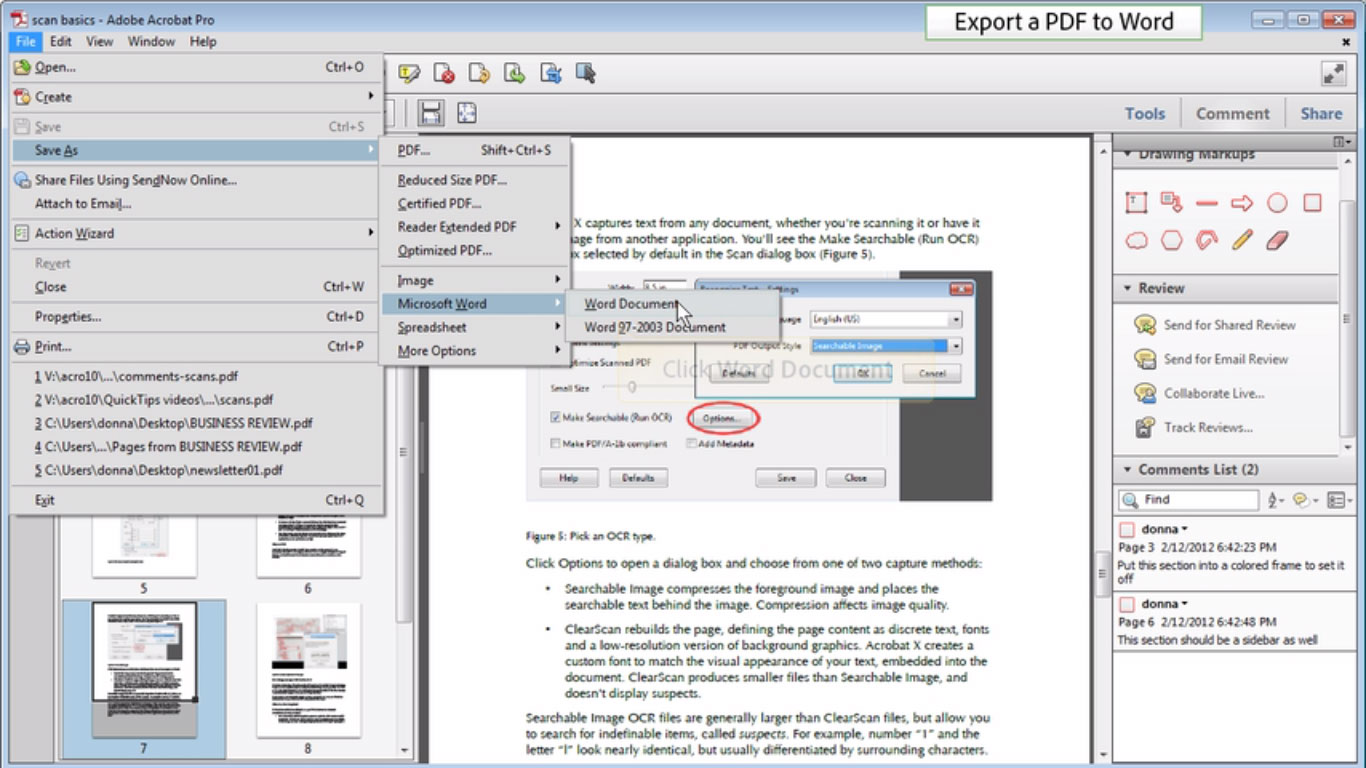Open the Tools pane
1366x768 pixels.
[1145, 113]
